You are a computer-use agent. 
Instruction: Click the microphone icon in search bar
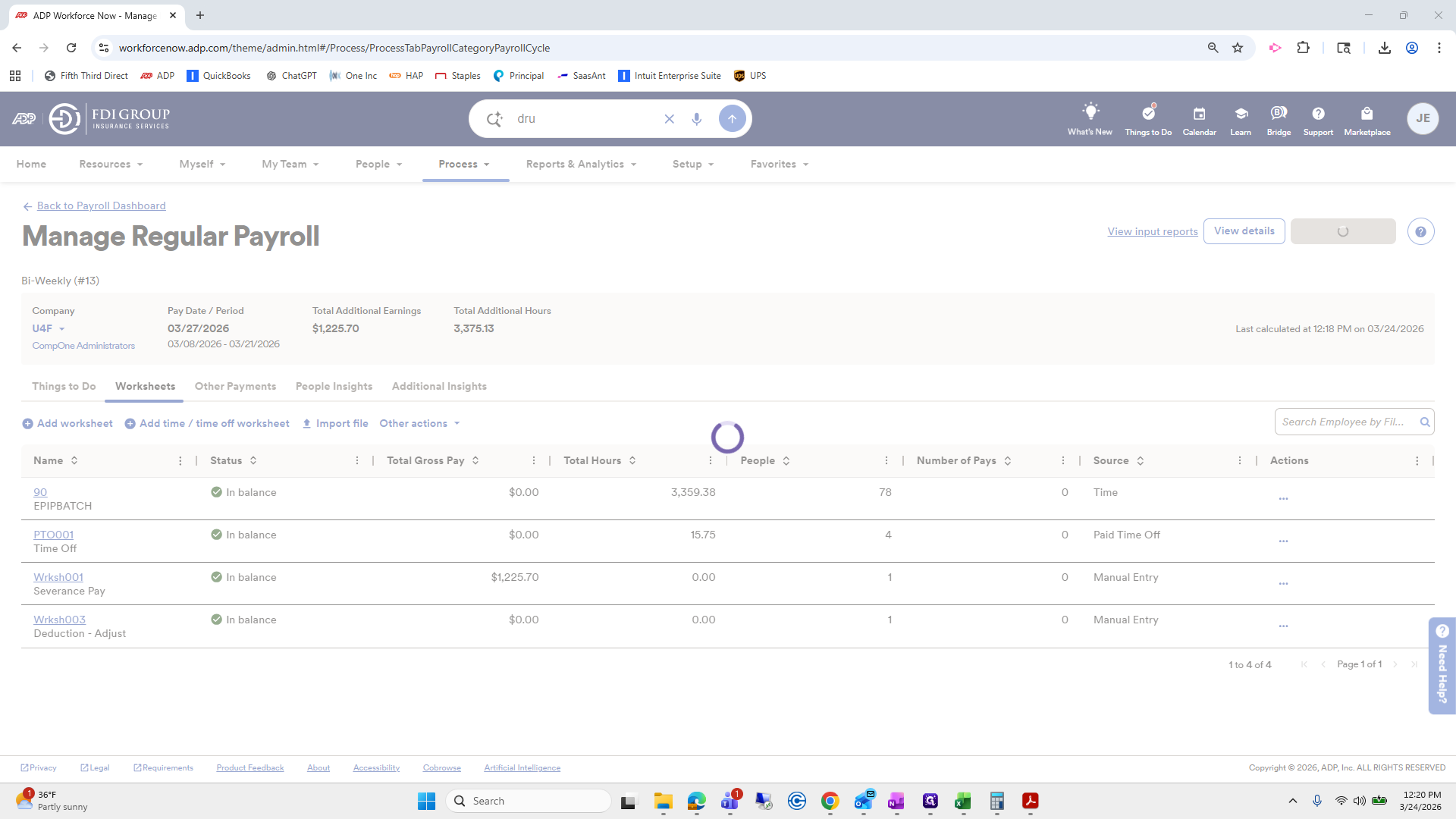coord(696,119)
